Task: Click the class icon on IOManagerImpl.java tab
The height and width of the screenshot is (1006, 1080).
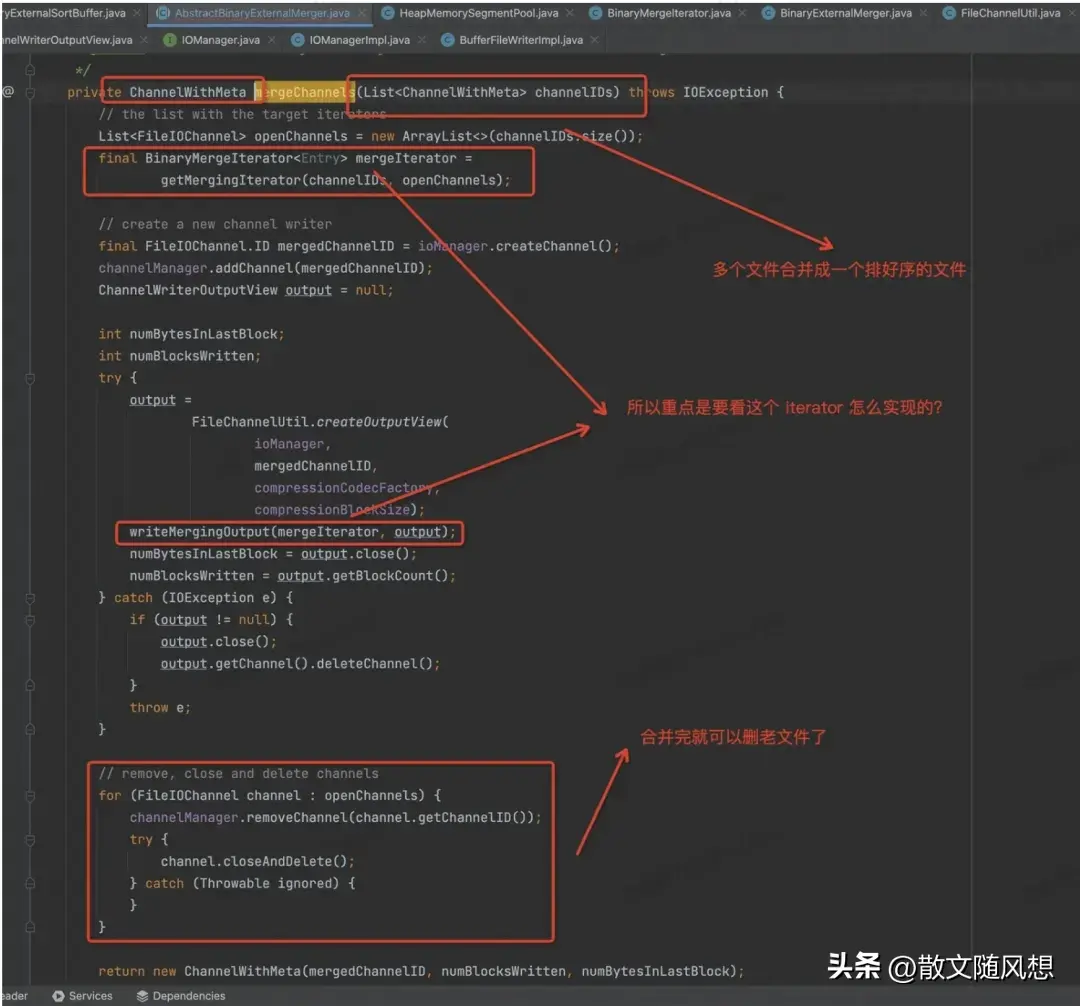Action: coord(298,40)
